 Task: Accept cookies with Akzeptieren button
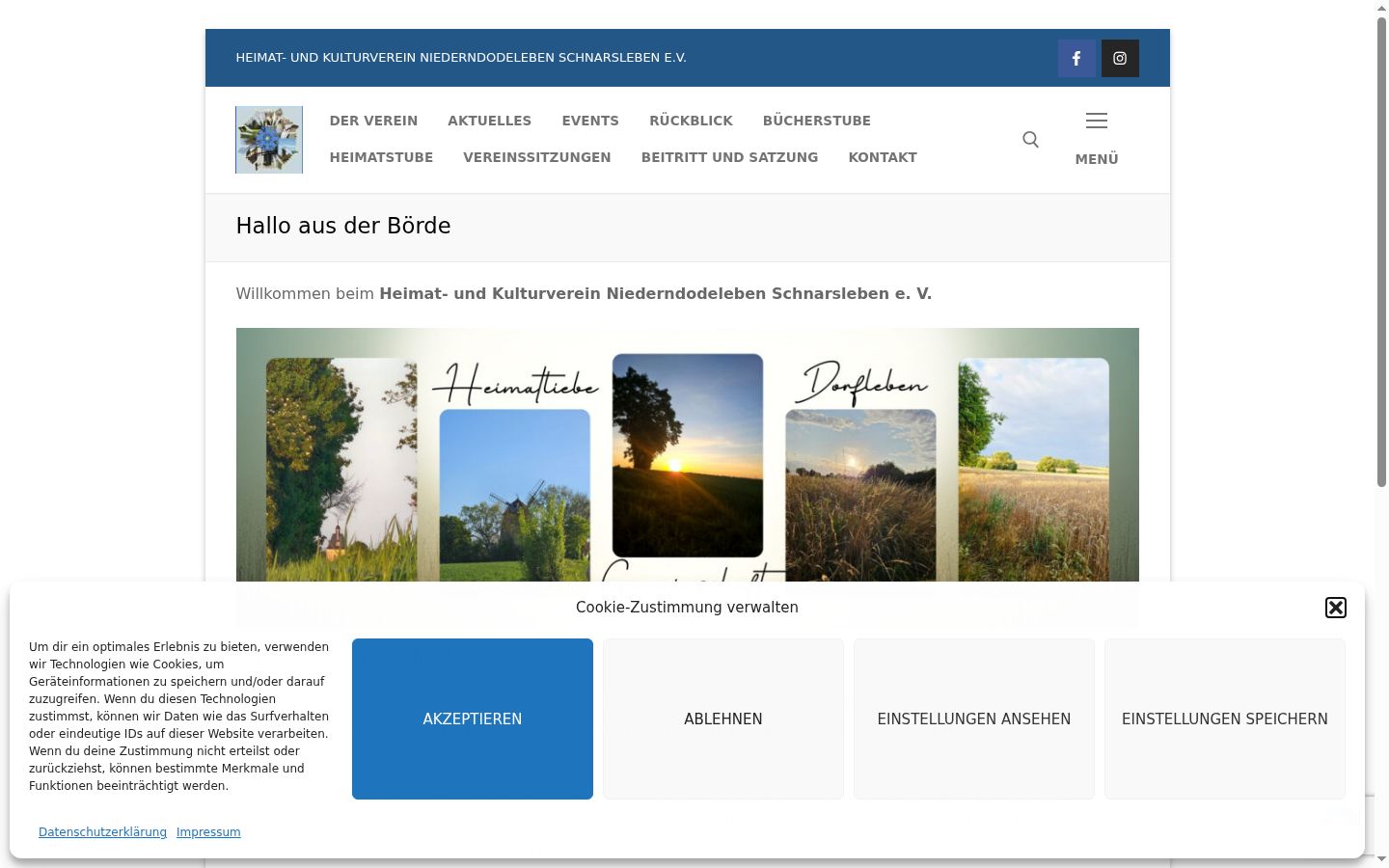[473, 719]
